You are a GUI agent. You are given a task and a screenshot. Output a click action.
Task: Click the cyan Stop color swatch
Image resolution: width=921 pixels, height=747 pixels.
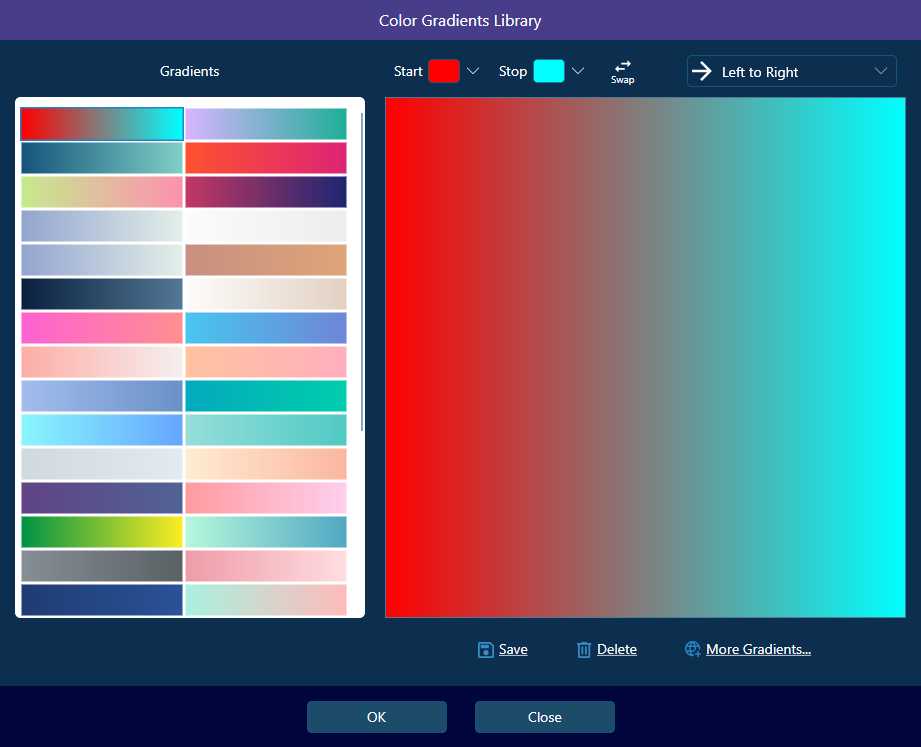549,71
